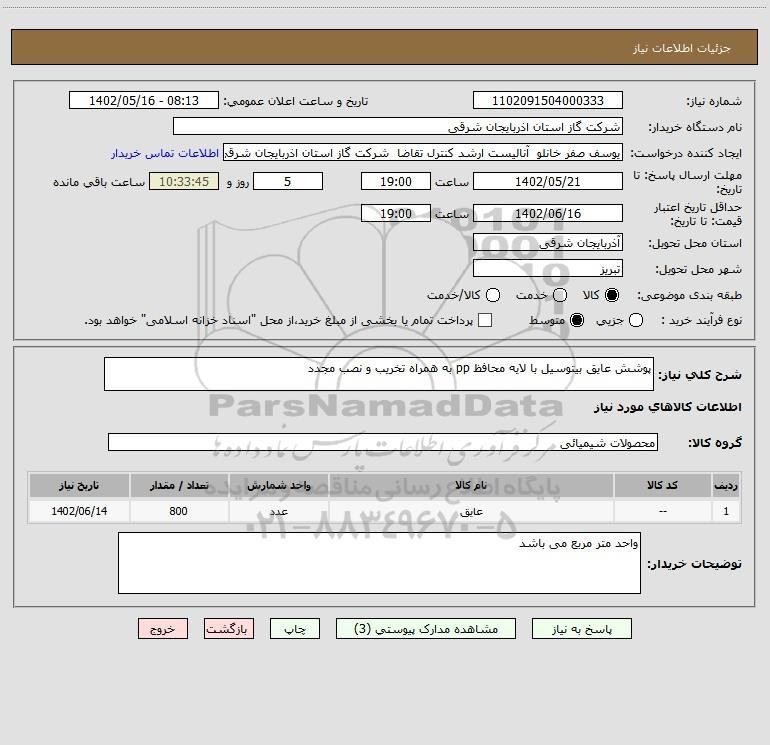Select the جزیی purchase type radio

635,321
